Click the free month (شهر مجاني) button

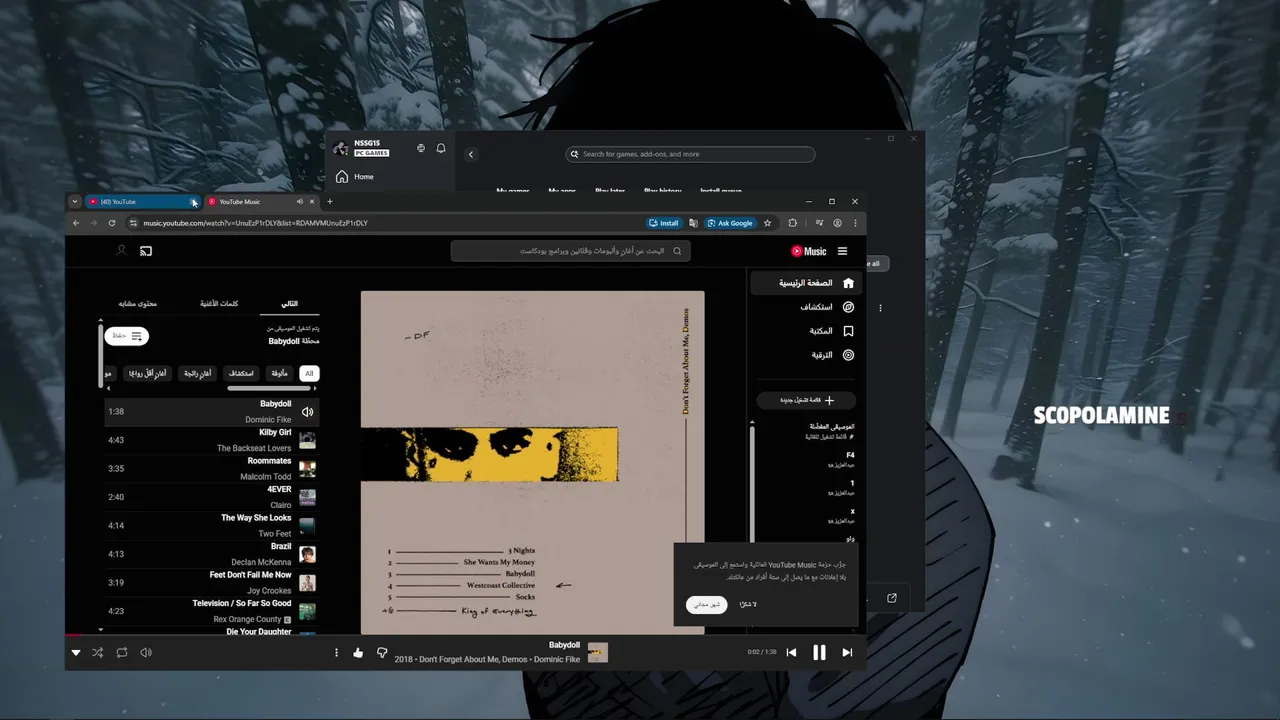[707, 605]
